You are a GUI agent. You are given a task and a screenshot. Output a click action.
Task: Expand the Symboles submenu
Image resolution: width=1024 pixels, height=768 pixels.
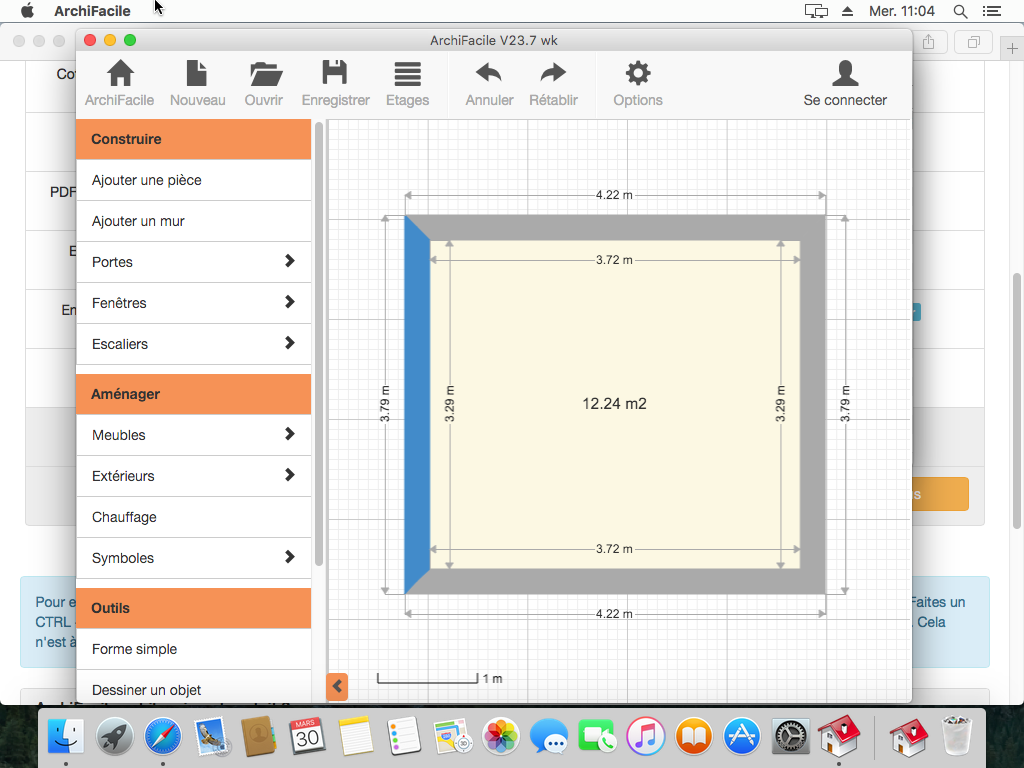[289, 557]
